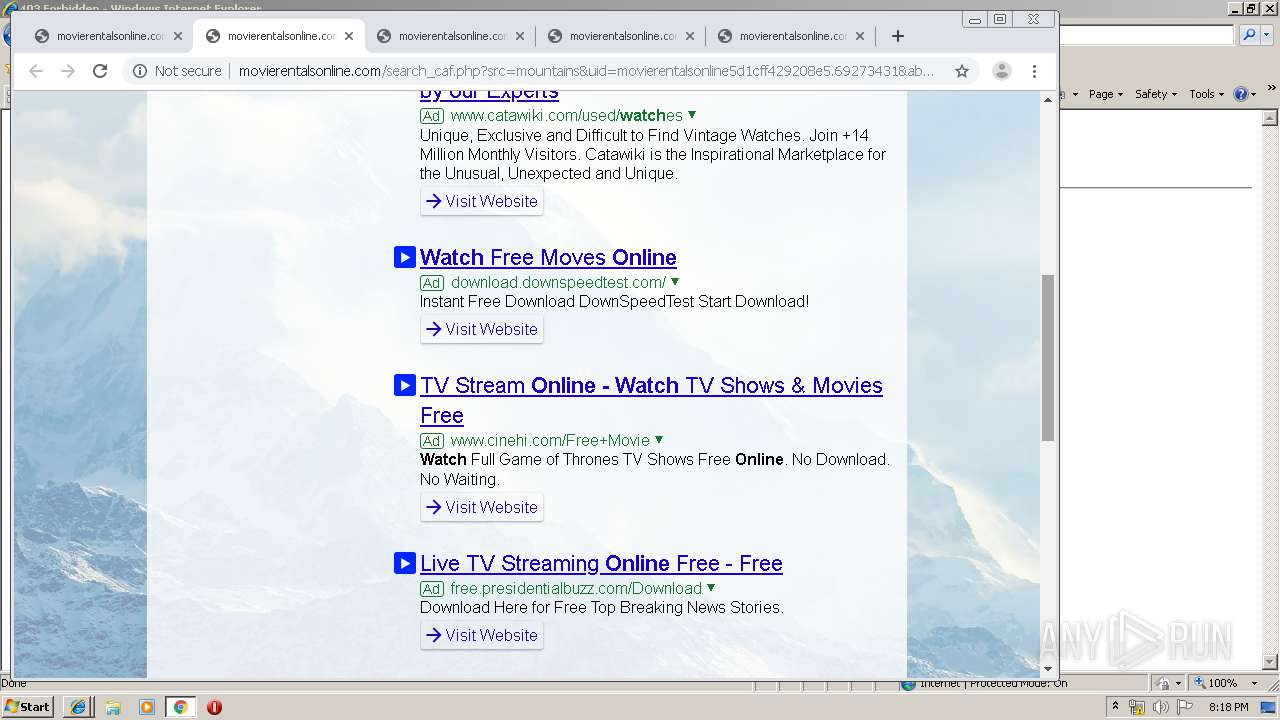The image size is (1280, 720).
Task: Click Chrome's forward navigation arrow
Action: click(68, 71)
